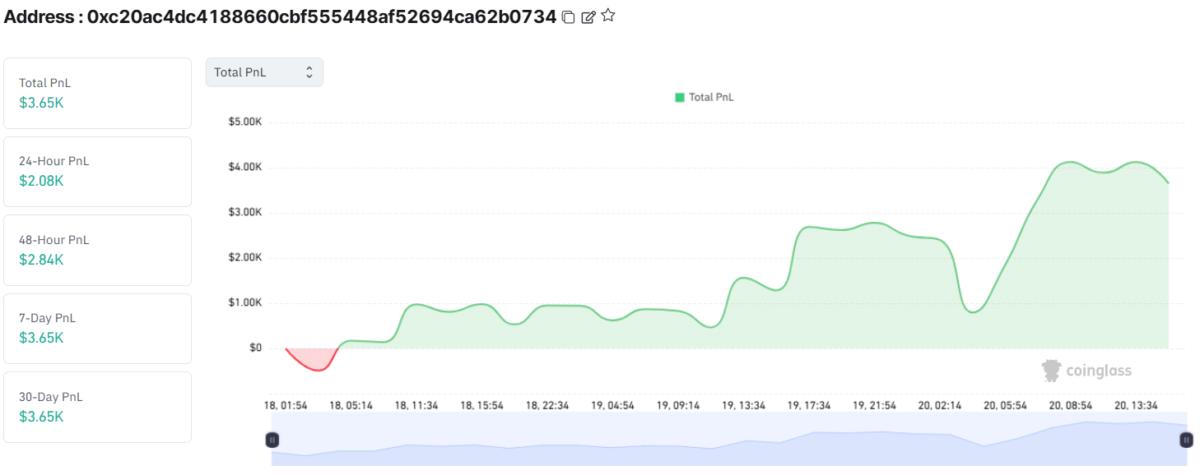
Task: Click the 18, 22:34 time label
Action: (548, 405)
